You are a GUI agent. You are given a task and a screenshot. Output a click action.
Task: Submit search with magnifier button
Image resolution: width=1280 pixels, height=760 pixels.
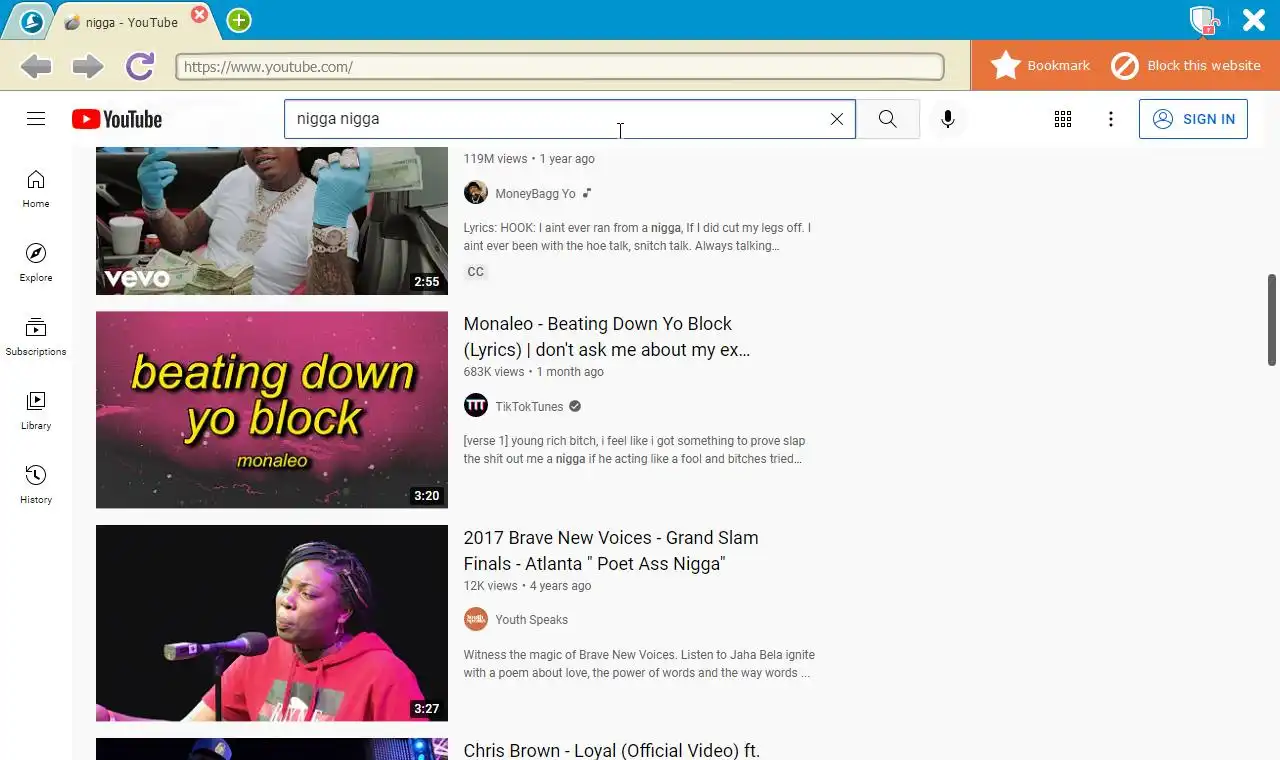click(888, 119)
